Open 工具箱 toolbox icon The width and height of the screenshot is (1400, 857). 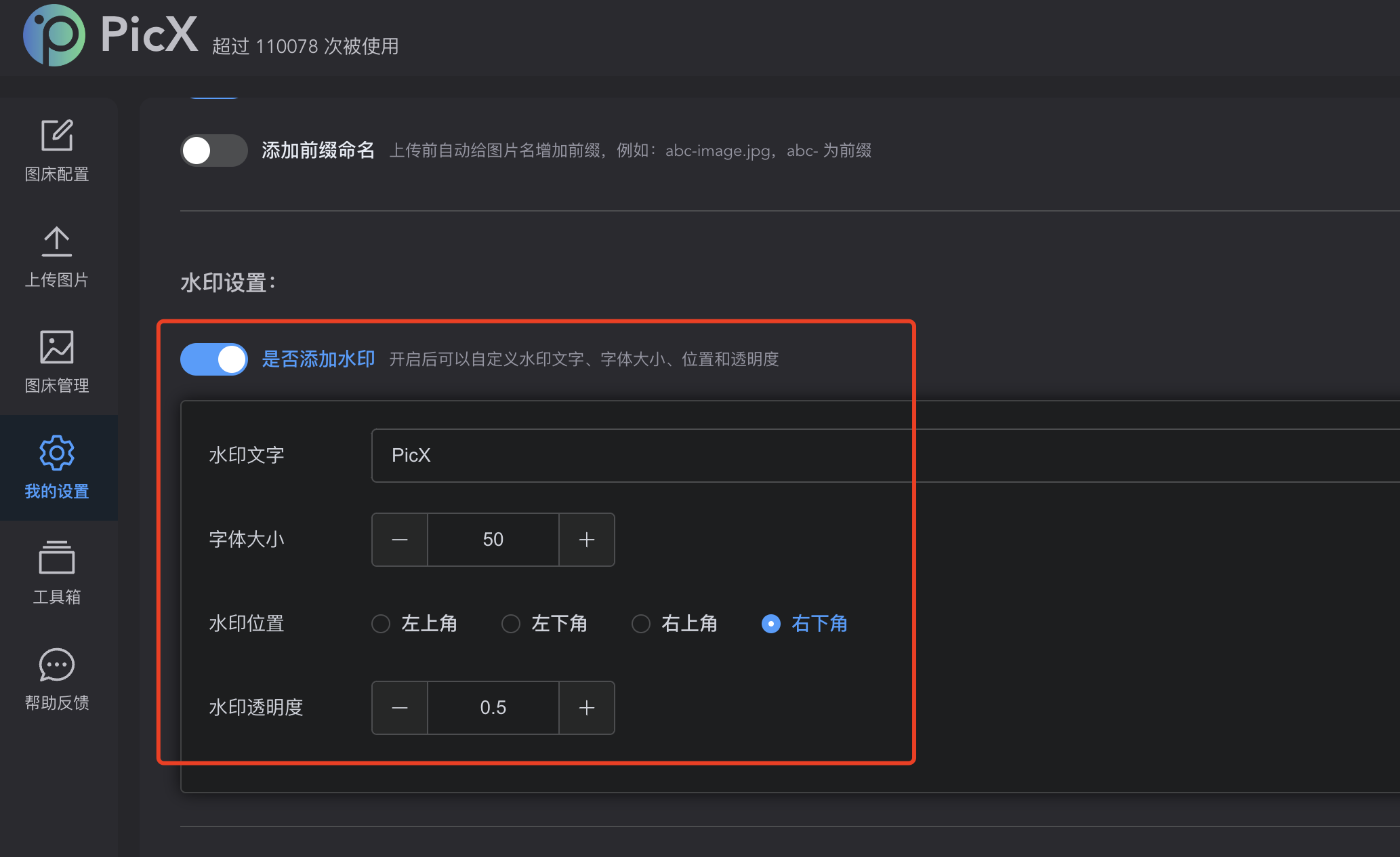(x=57, y=558)
